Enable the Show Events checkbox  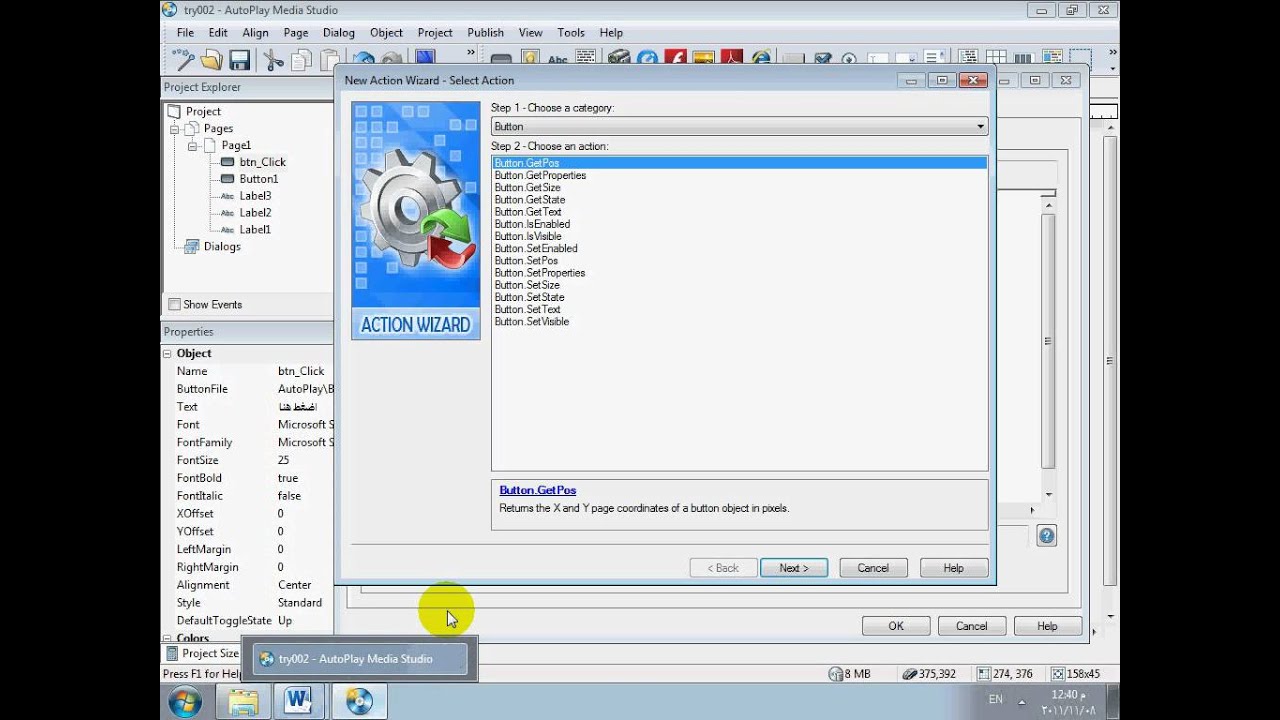click(x=174, y=304)
